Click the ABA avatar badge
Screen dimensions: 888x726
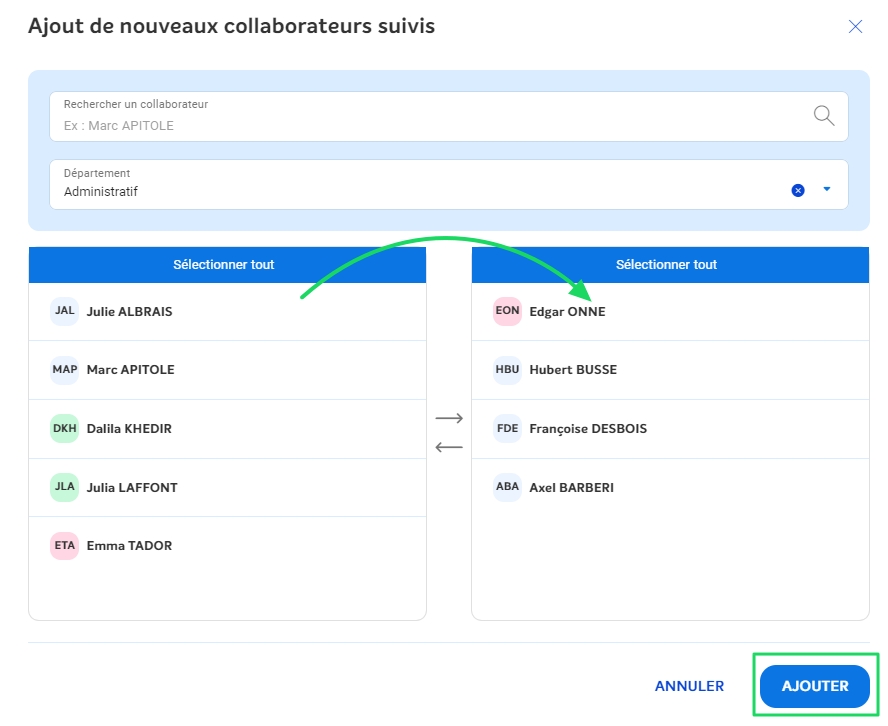pos(507,487)
